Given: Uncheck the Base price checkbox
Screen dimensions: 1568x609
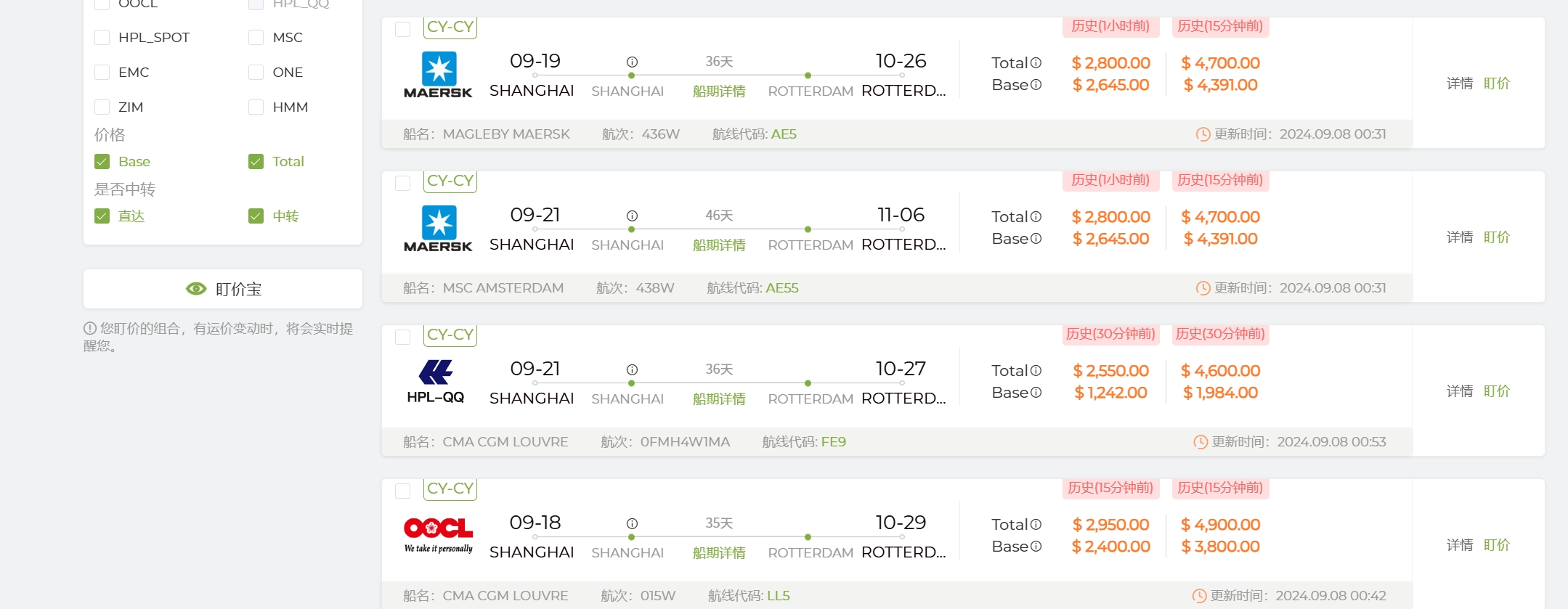Looking at the screenshot, I should coord(102,162).
